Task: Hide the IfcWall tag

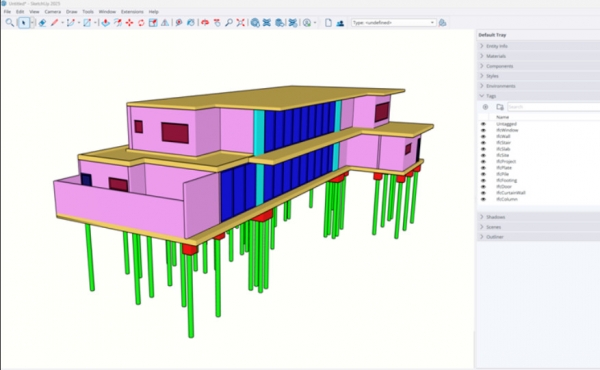Action: click(x=483, y=137)
